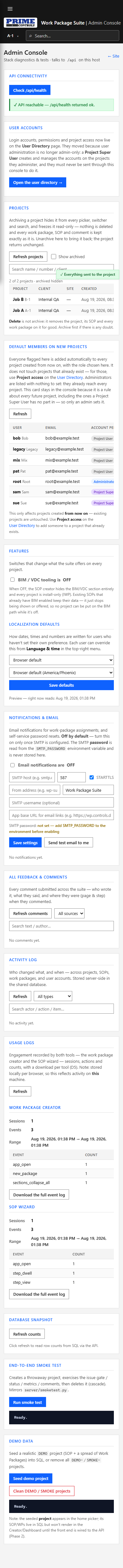Open the hamburger navigation menu
123x1568 pixels.
click(10, 8)
